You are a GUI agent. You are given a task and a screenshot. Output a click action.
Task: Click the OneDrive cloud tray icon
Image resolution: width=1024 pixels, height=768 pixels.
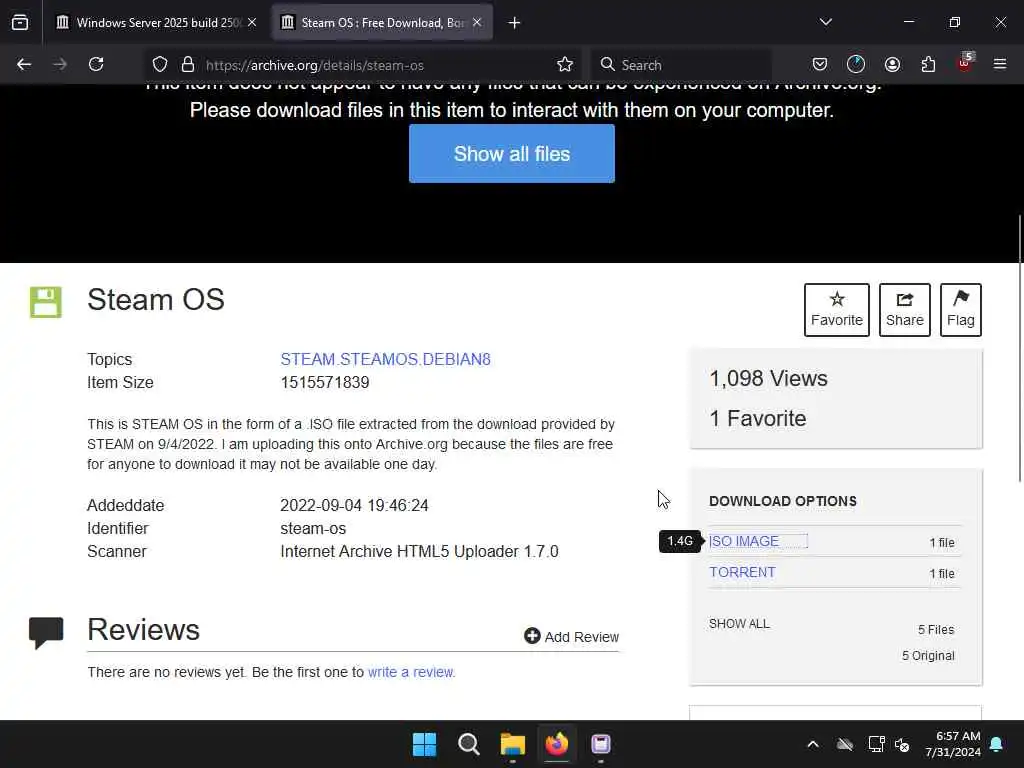(x=845, y=744)
